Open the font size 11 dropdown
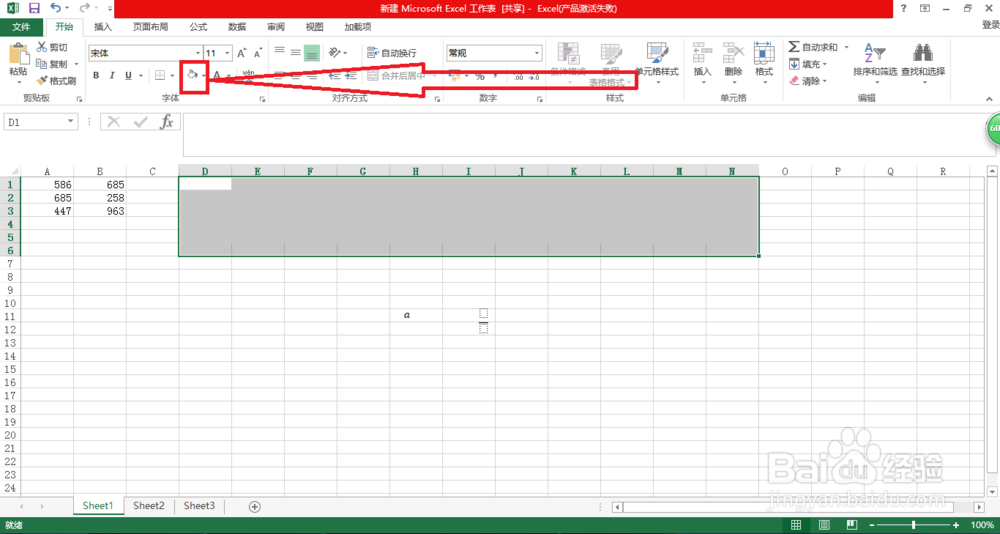 pos(228,54)
